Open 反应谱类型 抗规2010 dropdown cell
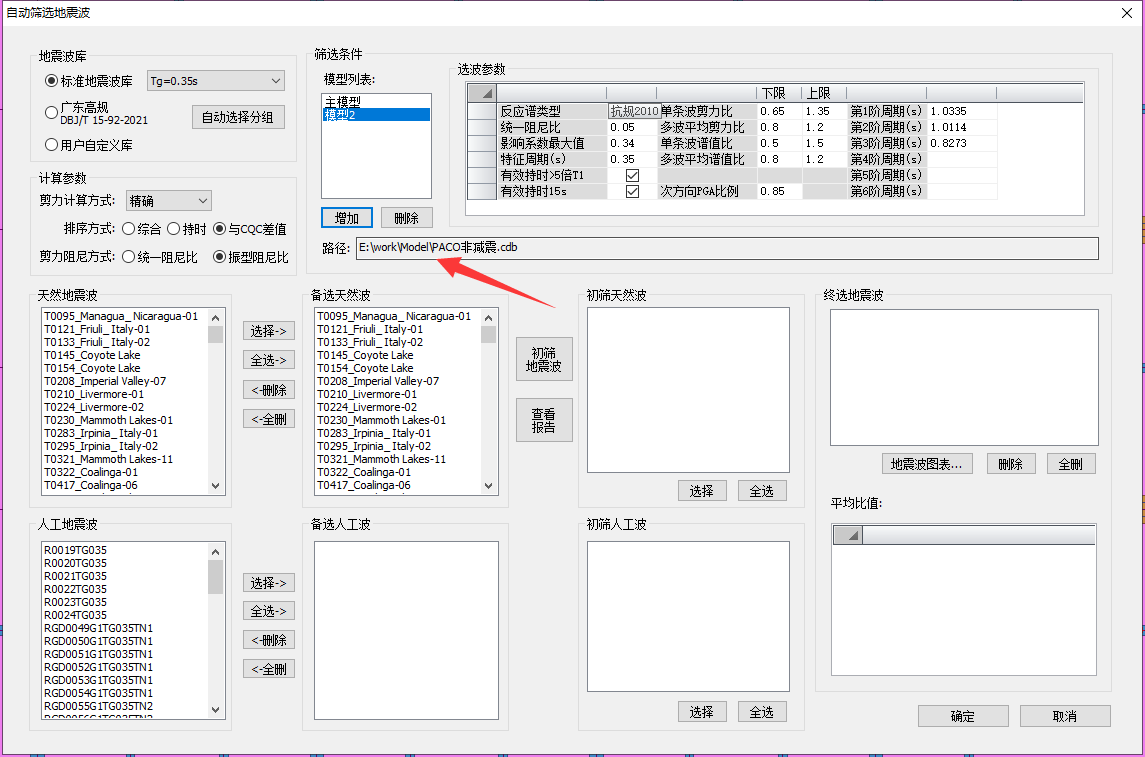The width and height of the screenshot is (1145, 757). point(634,111)
